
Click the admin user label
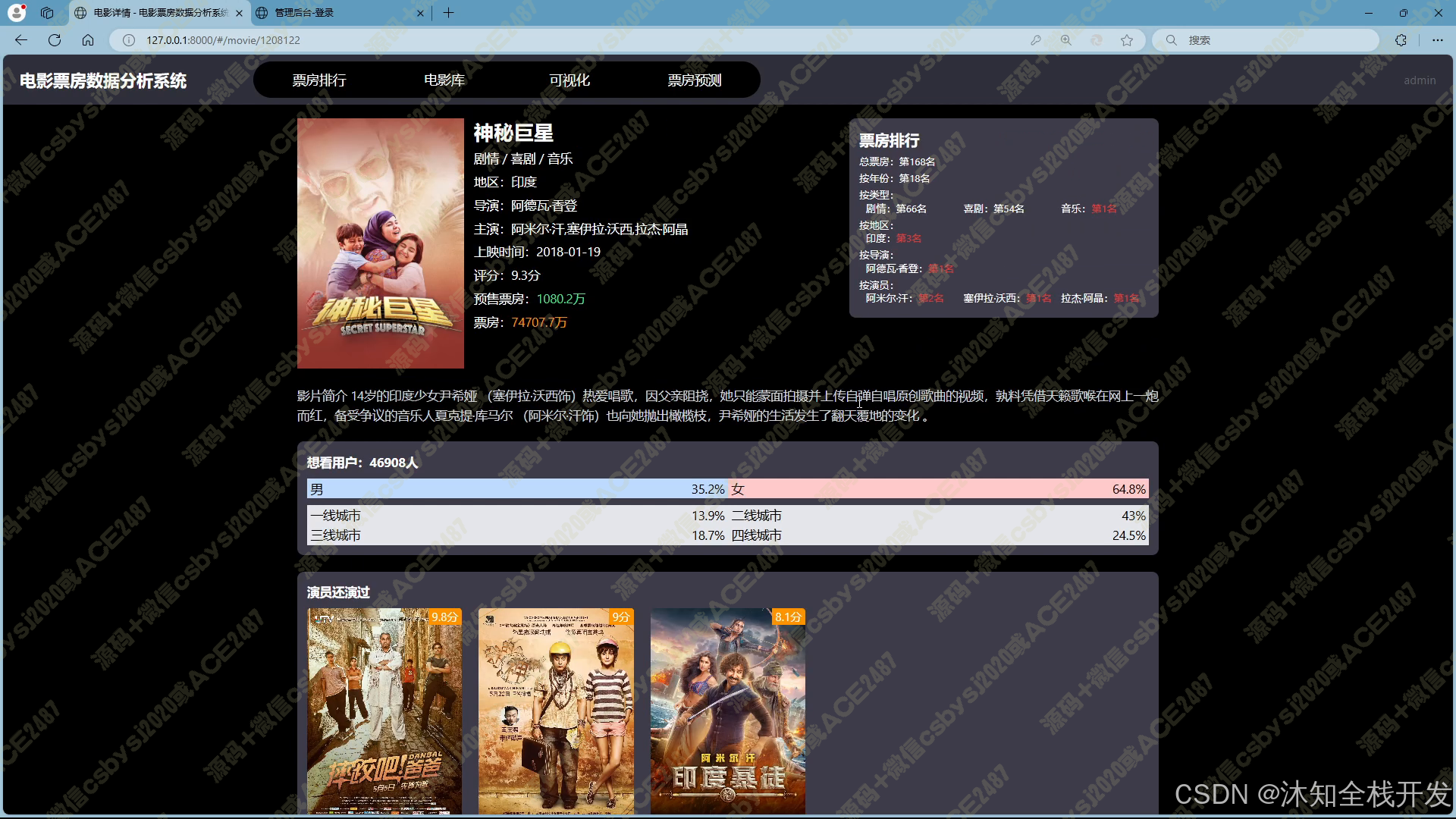coord(1419,80)
